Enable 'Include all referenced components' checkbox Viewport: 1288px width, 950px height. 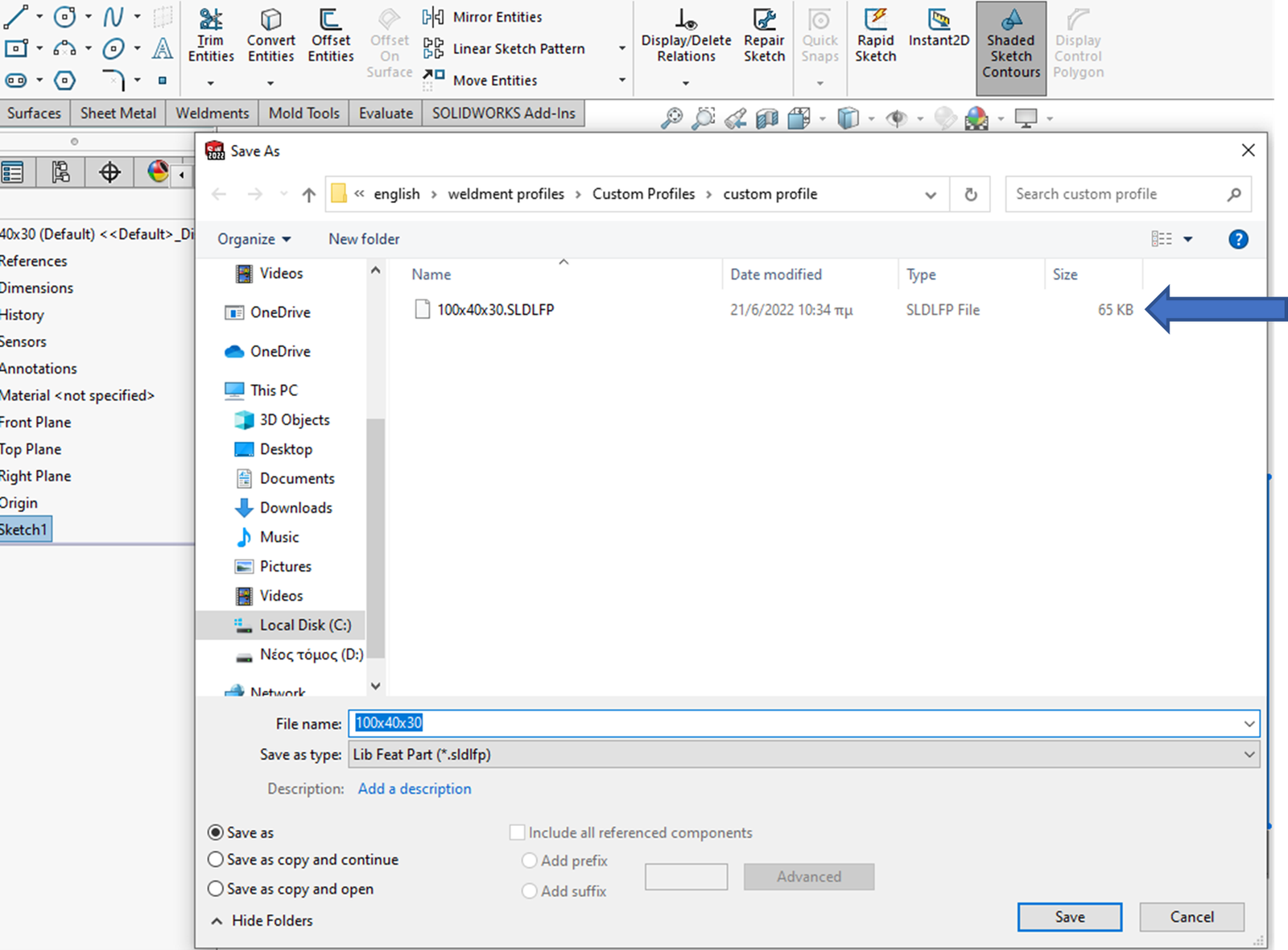pos(518,832)
